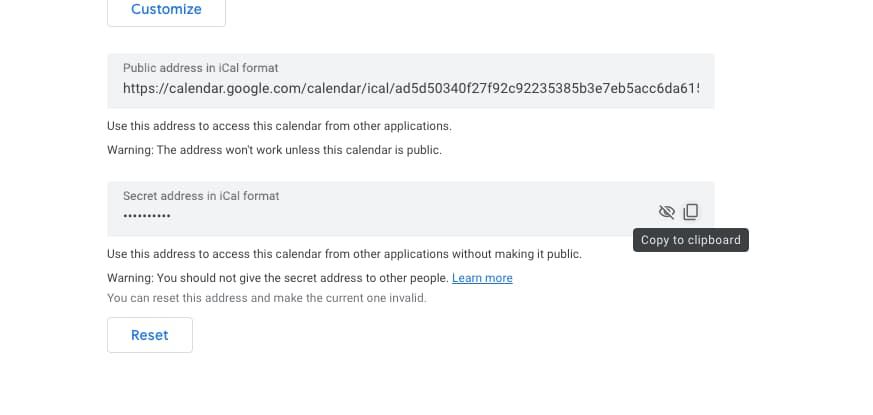Show the hidden secret iCal address
The width and height of the screenshot is (873, 415).
coord(667,212)
